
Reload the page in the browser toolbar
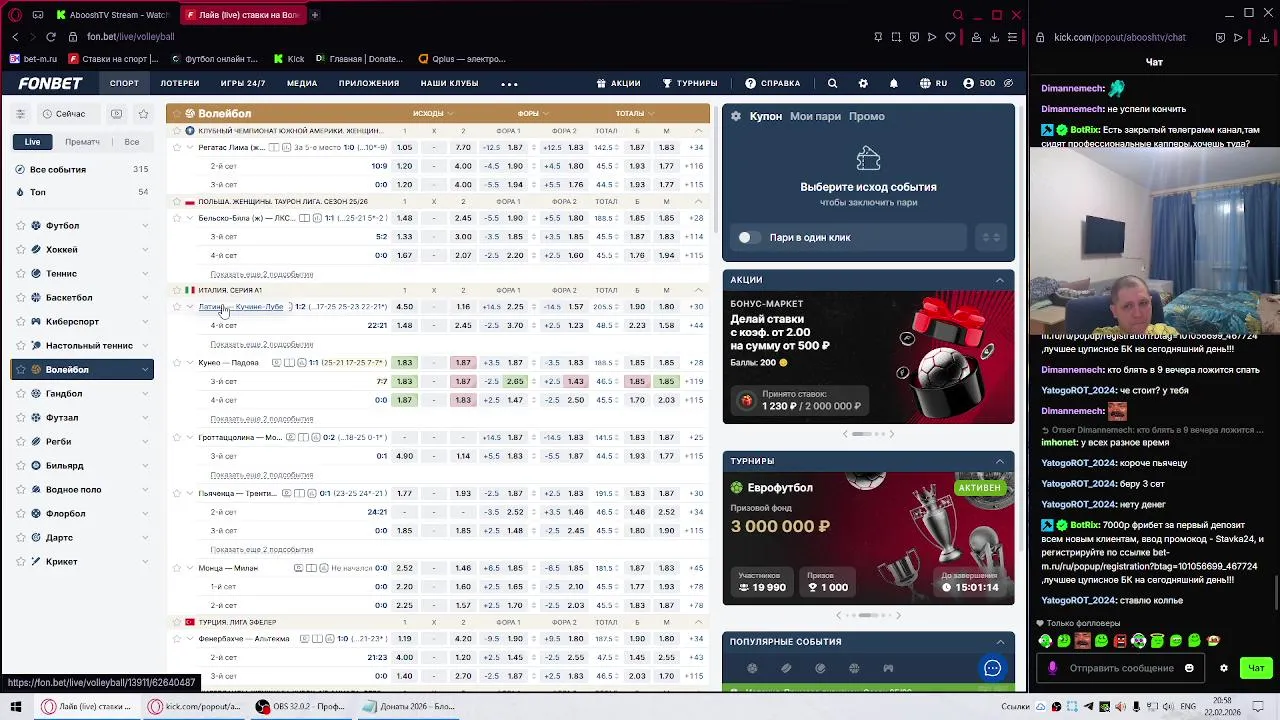[51, 37]
